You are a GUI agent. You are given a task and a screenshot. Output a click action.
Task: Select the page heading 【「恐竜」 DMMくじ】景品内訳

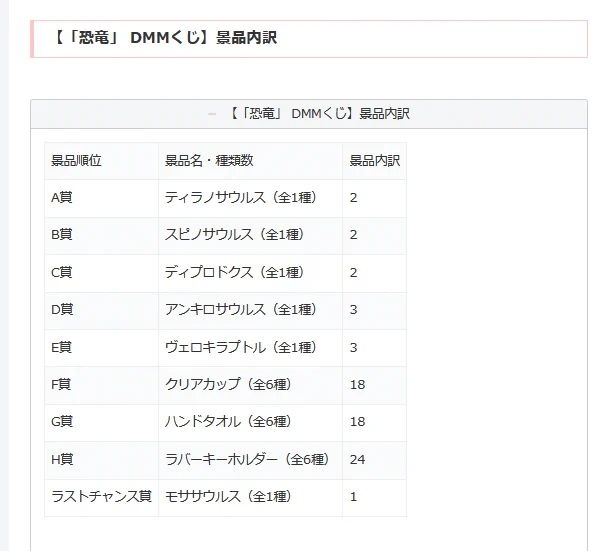pos(165,38)
